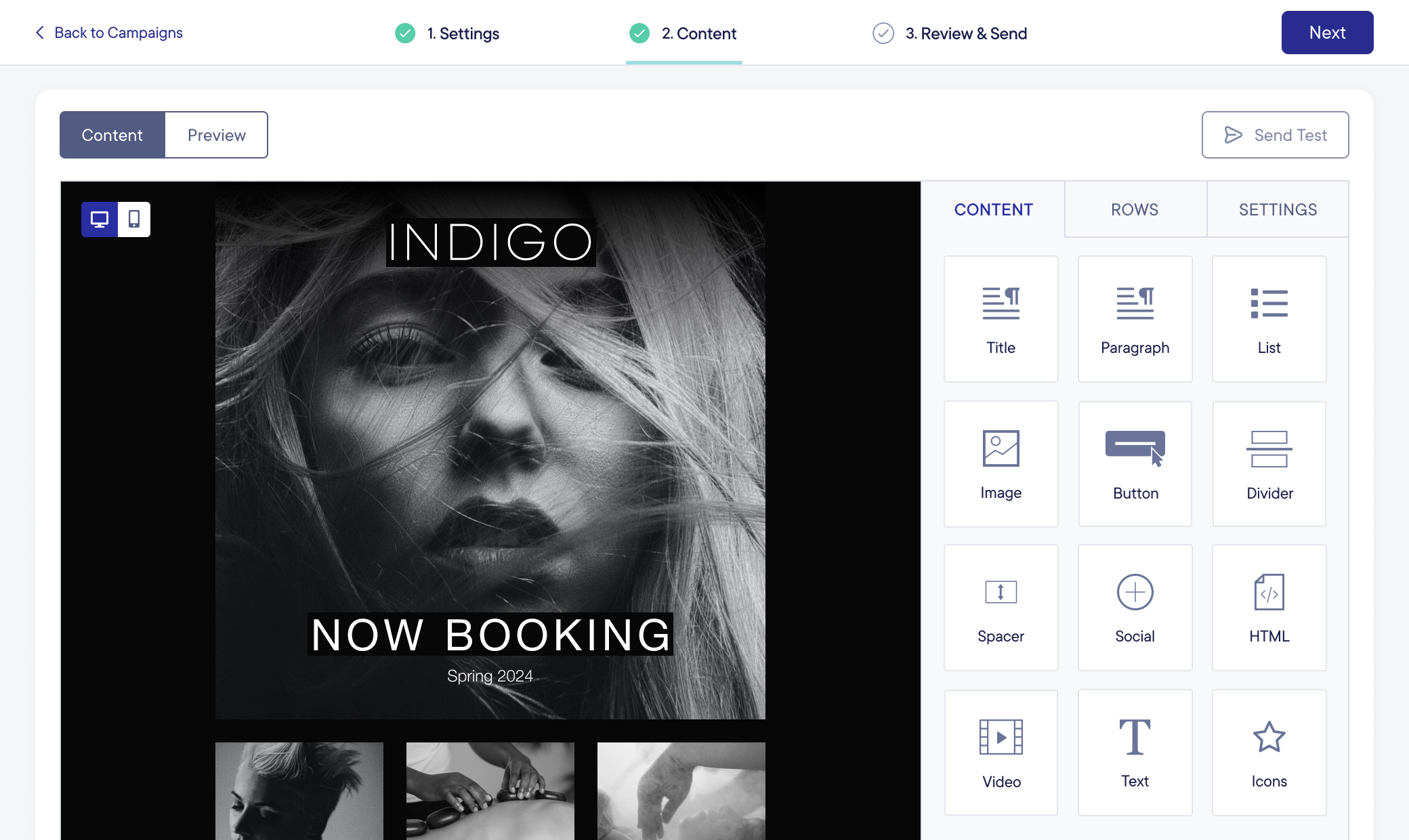
Task: Open the SETTINGS panel tab
Action: tap(1278, 209)
